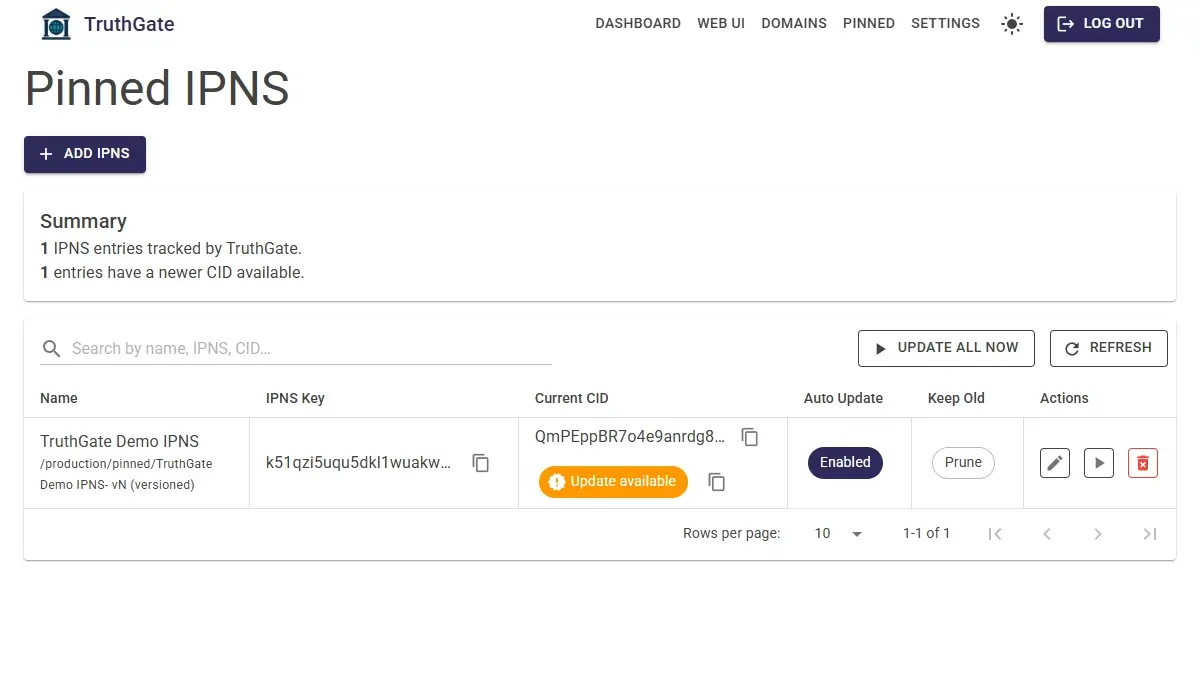Viewport: 1200px width, 675px height.
Task: Click the search magnifier icon
Action: coord(51,349)
